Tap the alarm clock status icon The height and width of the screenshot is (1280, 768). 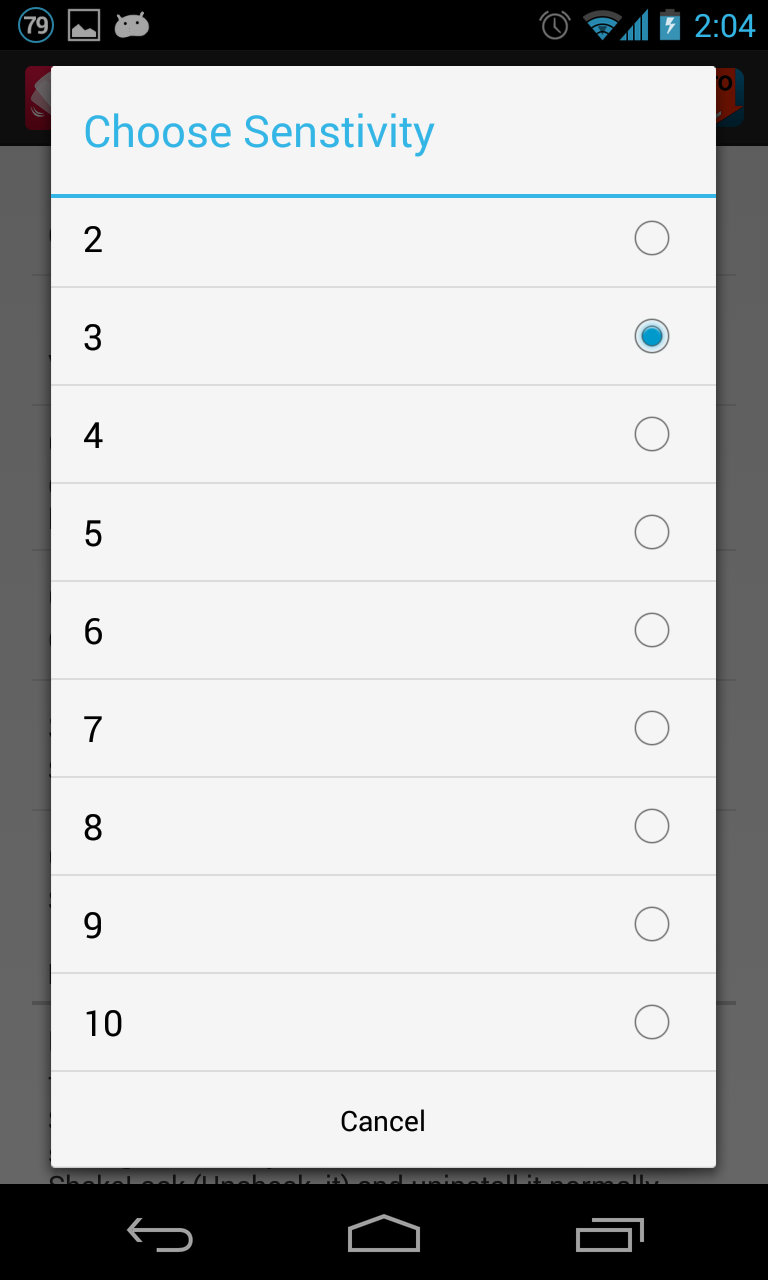pyautogui.click(x=555, y=25)
